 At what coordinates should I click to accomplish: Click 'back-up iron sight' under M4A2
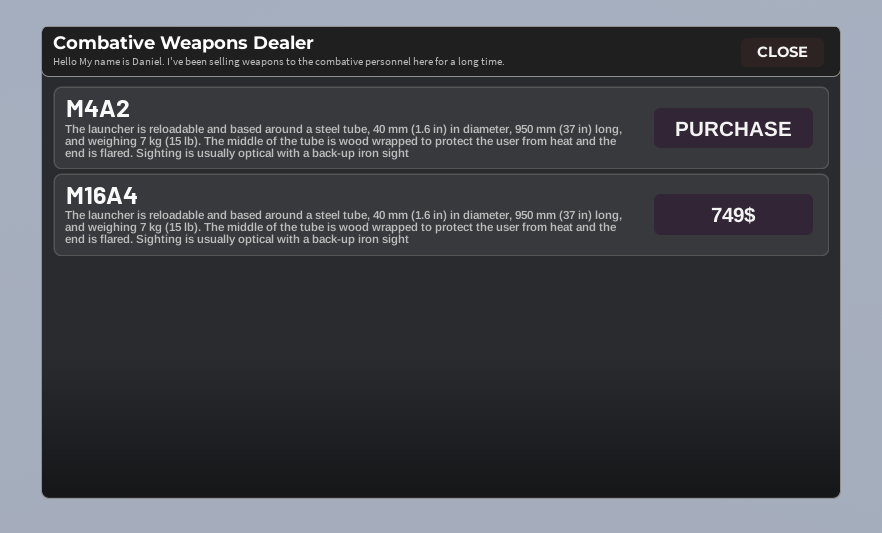361,153
